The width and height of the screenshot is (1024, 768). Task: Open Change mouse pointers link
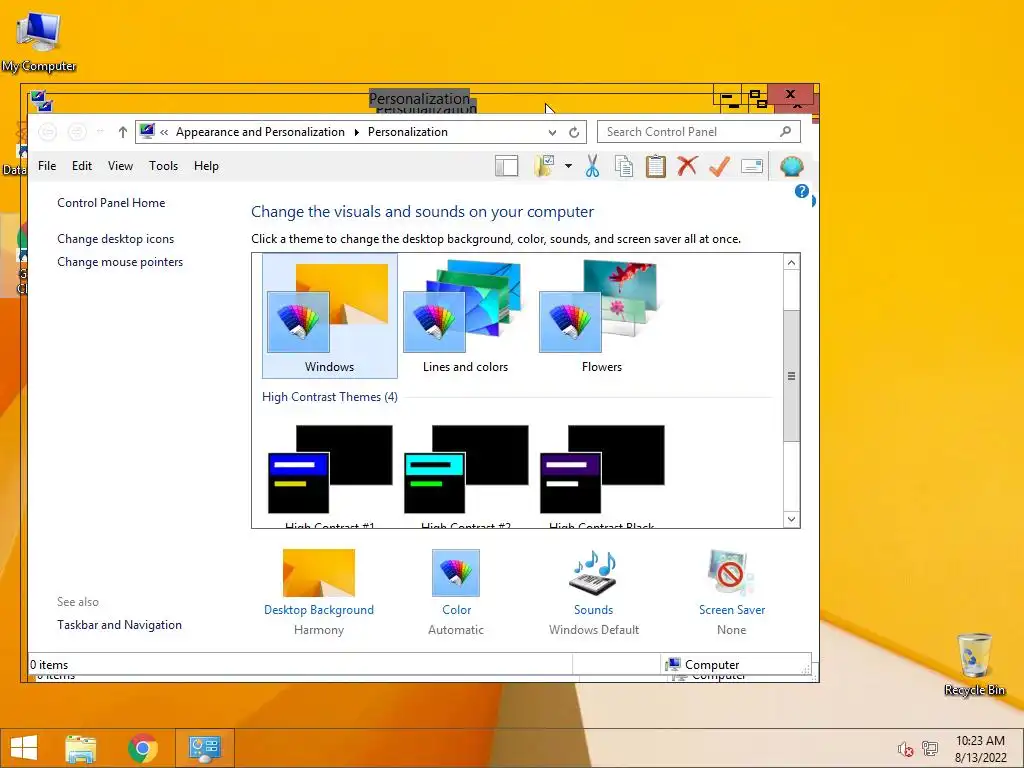(x=120, y=262)
